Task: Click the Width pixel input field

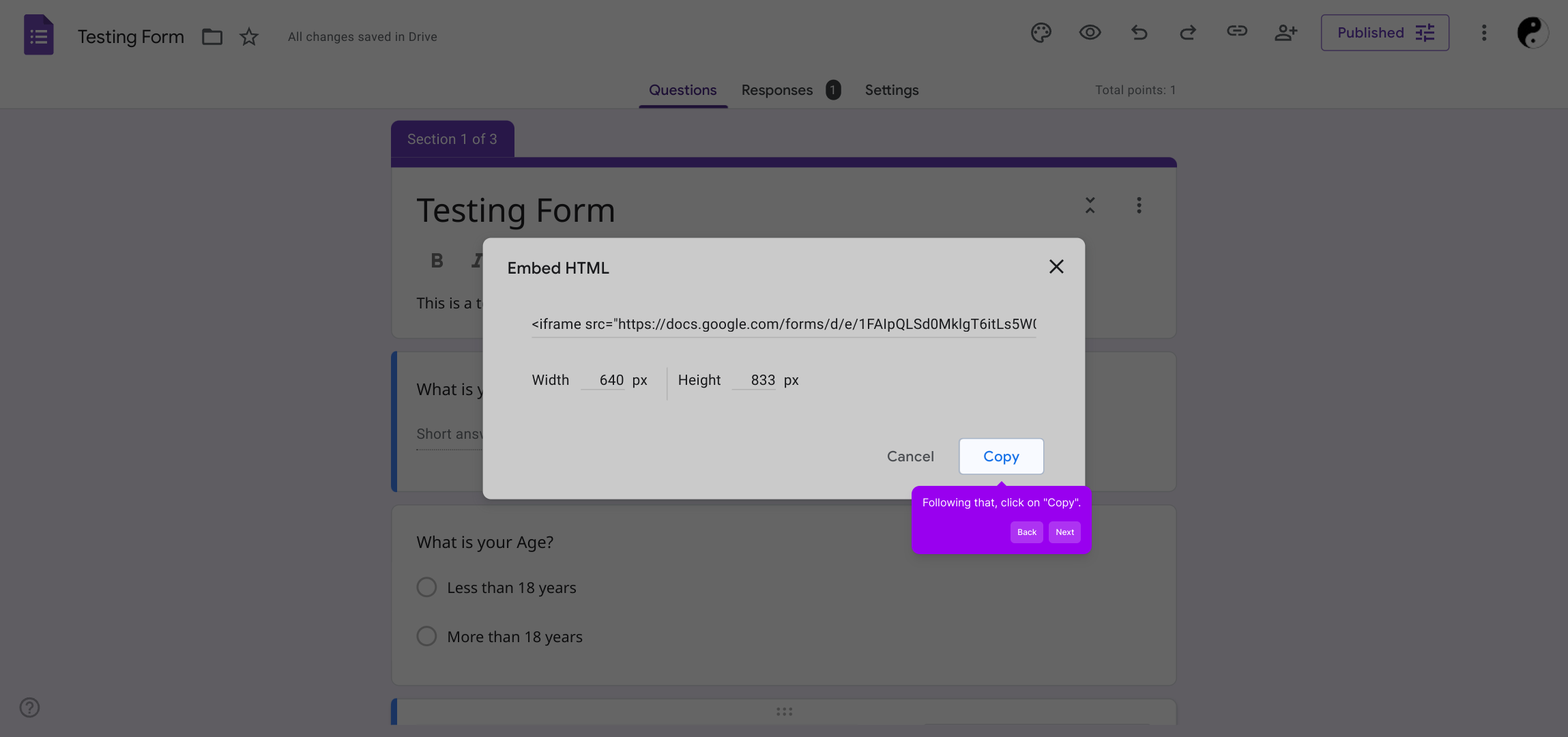Action: click(604, 380)
